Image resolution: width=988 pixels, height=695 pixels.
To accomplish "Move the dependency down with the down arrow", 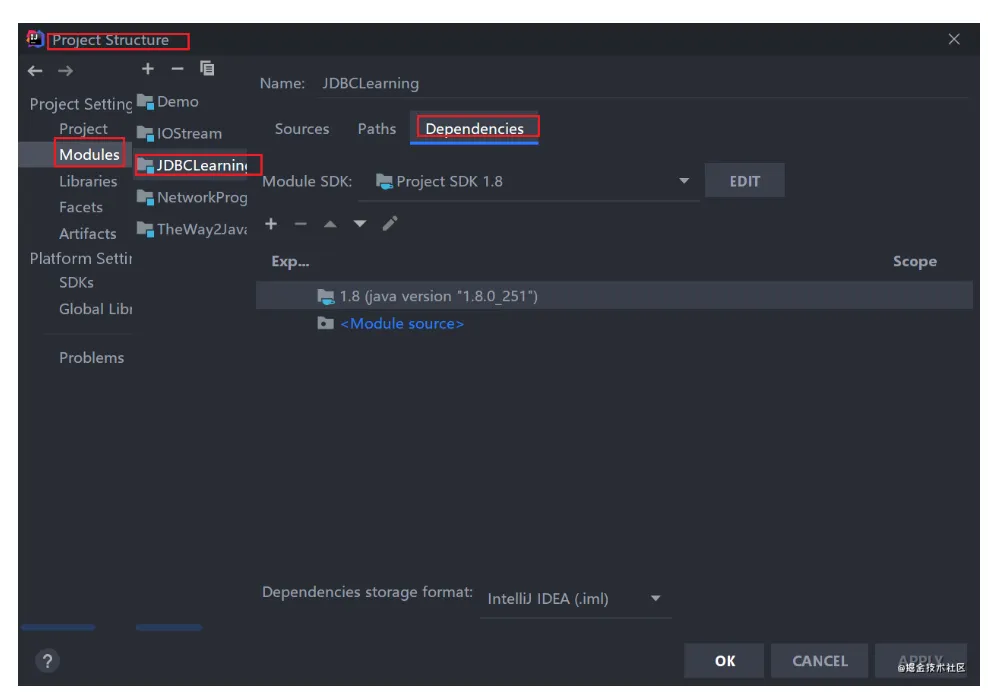I will 360,224.
